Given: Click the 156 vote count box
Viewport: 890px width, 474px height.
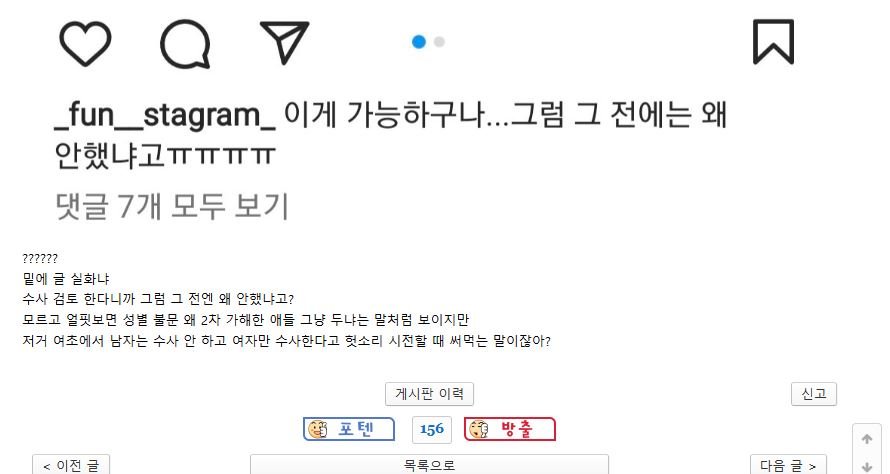Looking at the screenshot, I should (432, 430).
